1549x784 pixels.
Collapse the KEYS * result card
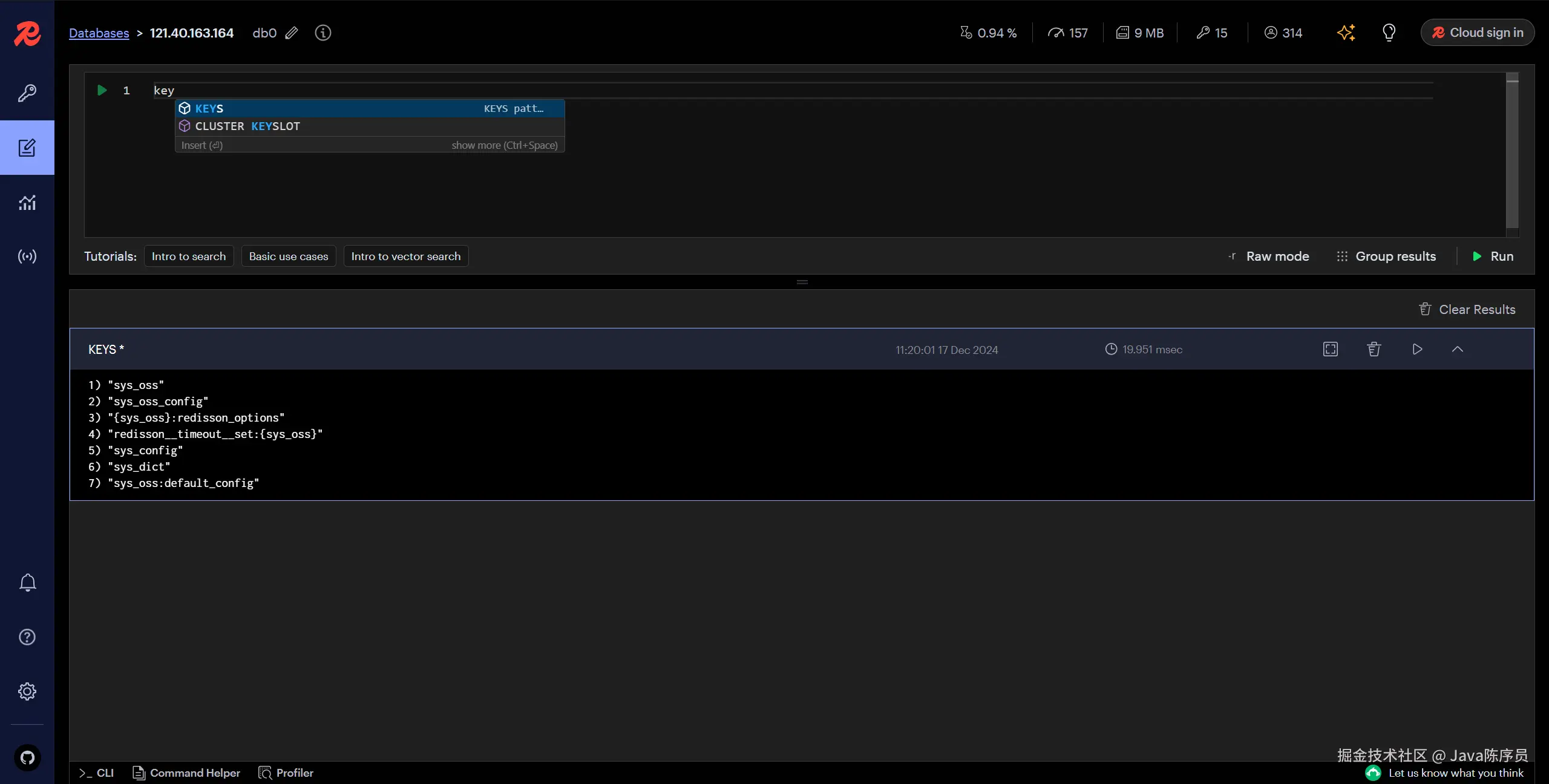click(1457, 349)
